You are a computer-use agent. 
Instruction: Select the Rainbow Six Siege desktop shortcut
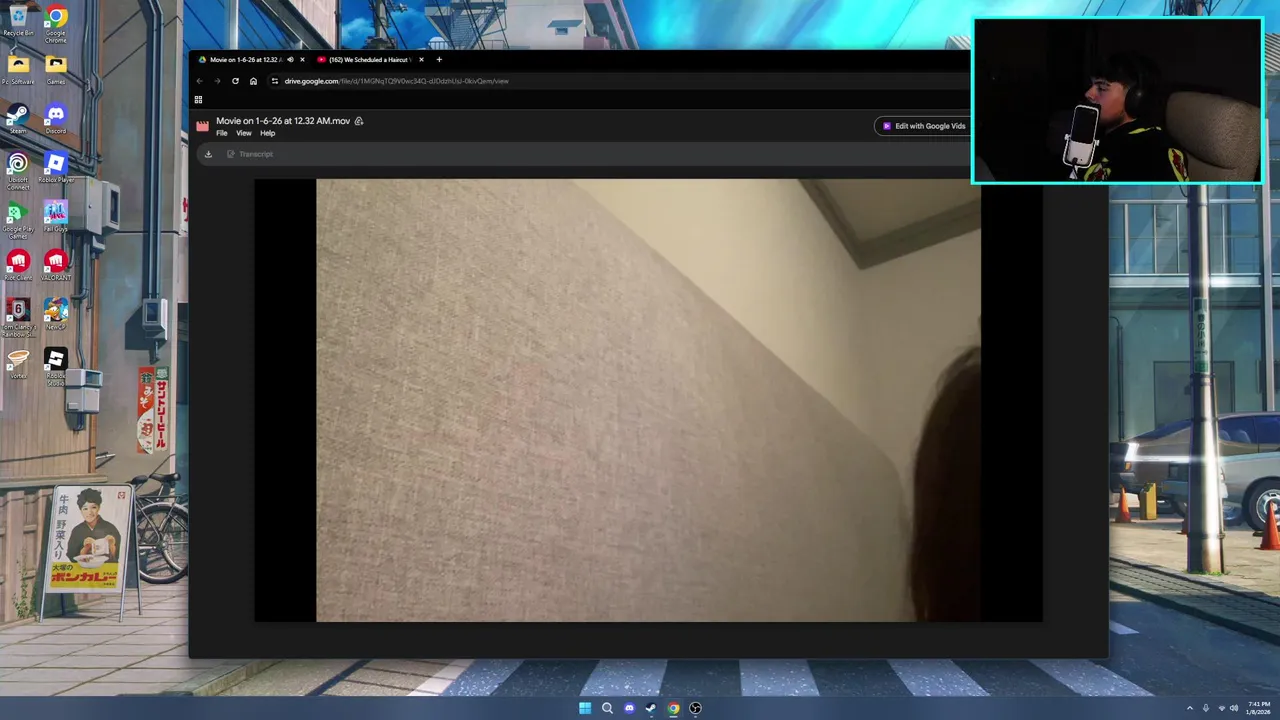coord(18,317)
